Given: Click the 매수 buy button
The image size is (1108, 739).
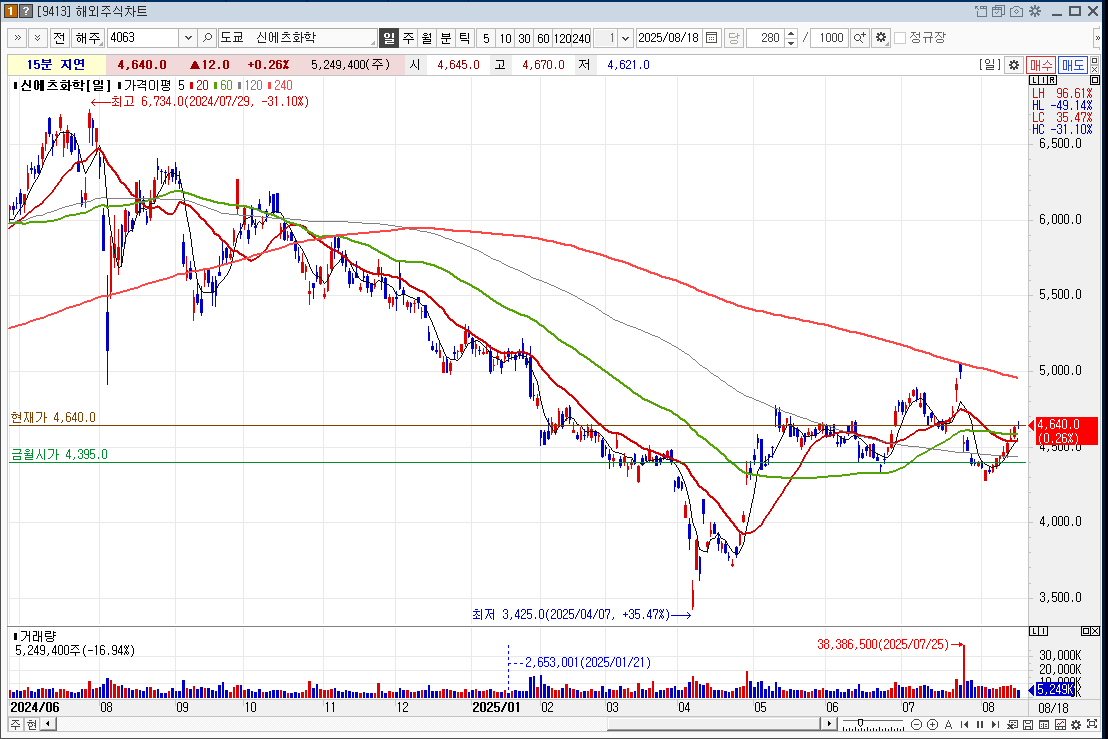Looking at the screenshot, I should tap(1041, 65).
